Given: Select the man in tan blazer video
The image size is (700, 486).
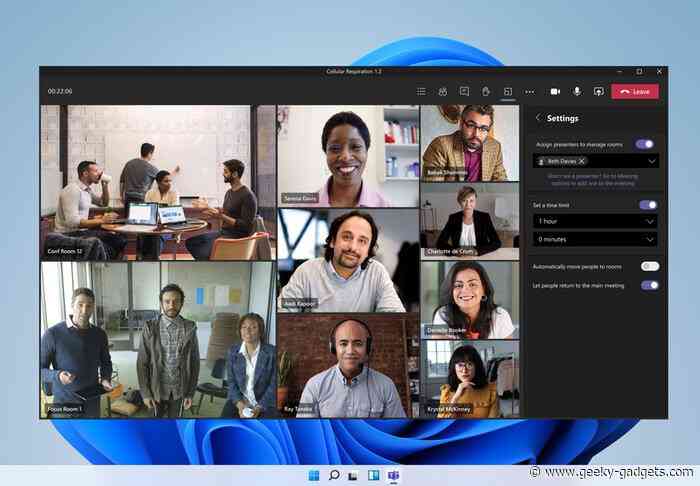Looking at the screenshot, I should [470, 143].
